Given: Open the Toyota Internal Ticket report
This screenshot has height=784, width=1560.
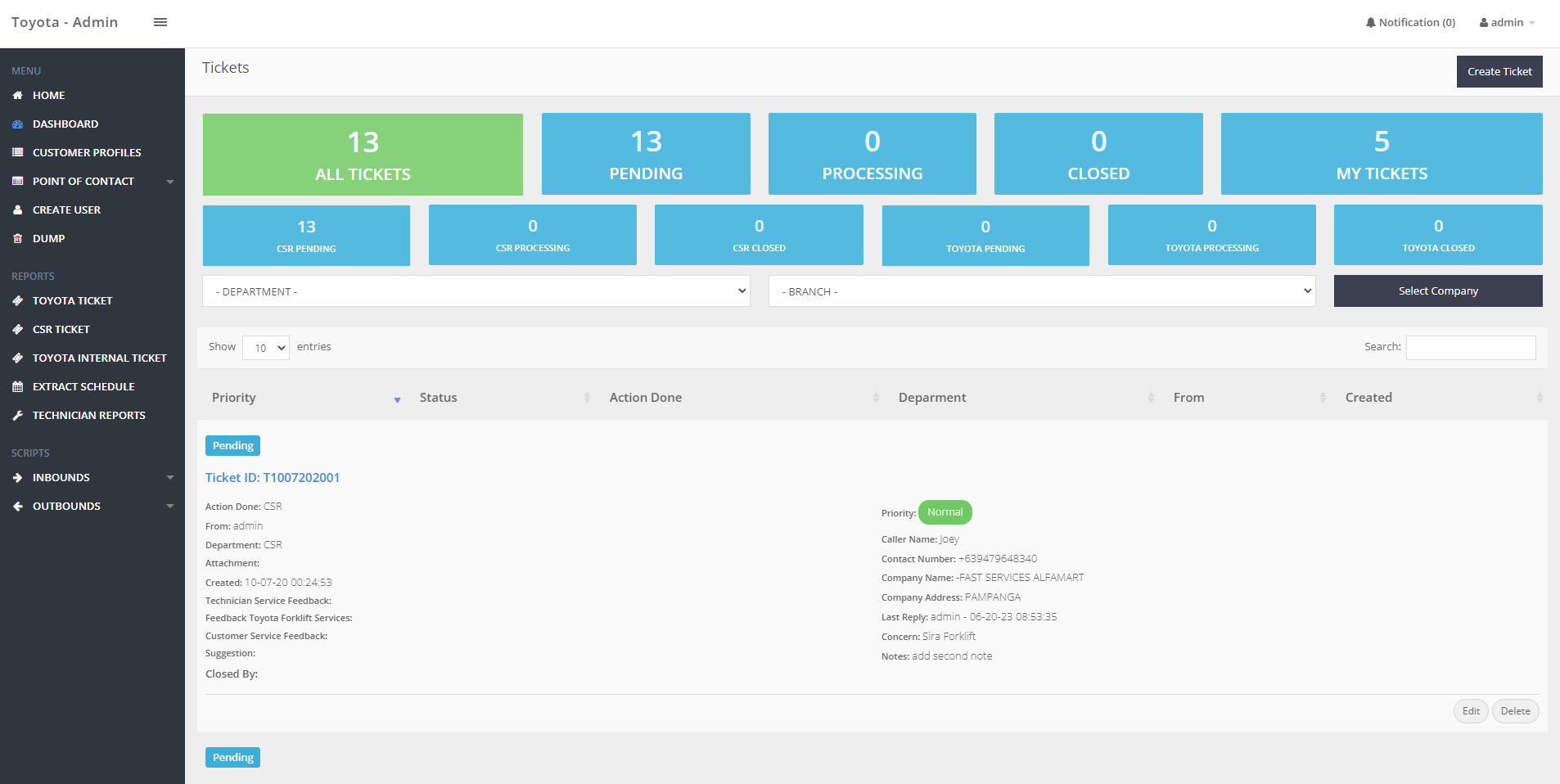Looking at the screenshot, I should (99, 358).
